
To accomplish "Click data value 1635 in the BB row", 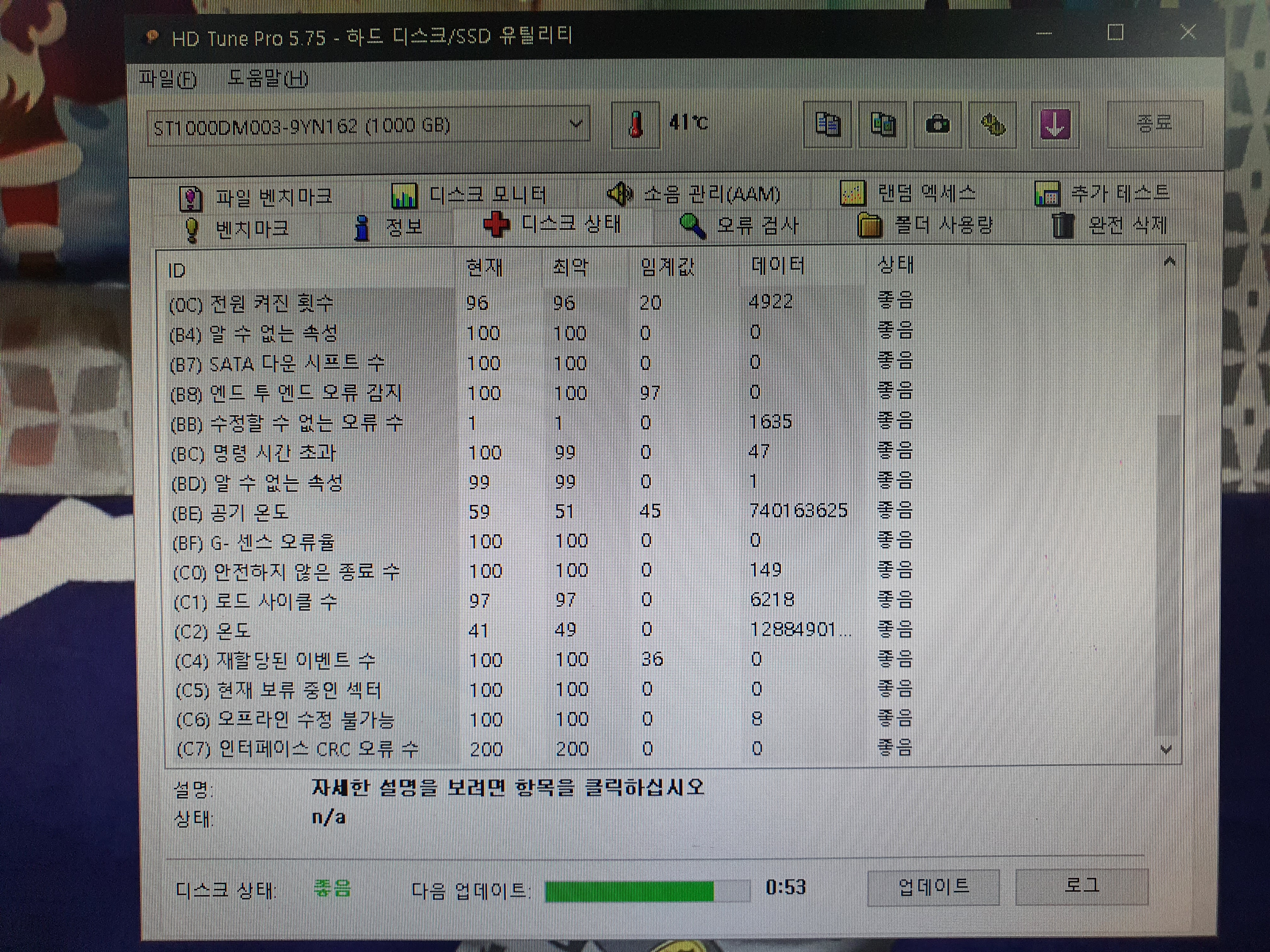I will click(x=770, y=422).
